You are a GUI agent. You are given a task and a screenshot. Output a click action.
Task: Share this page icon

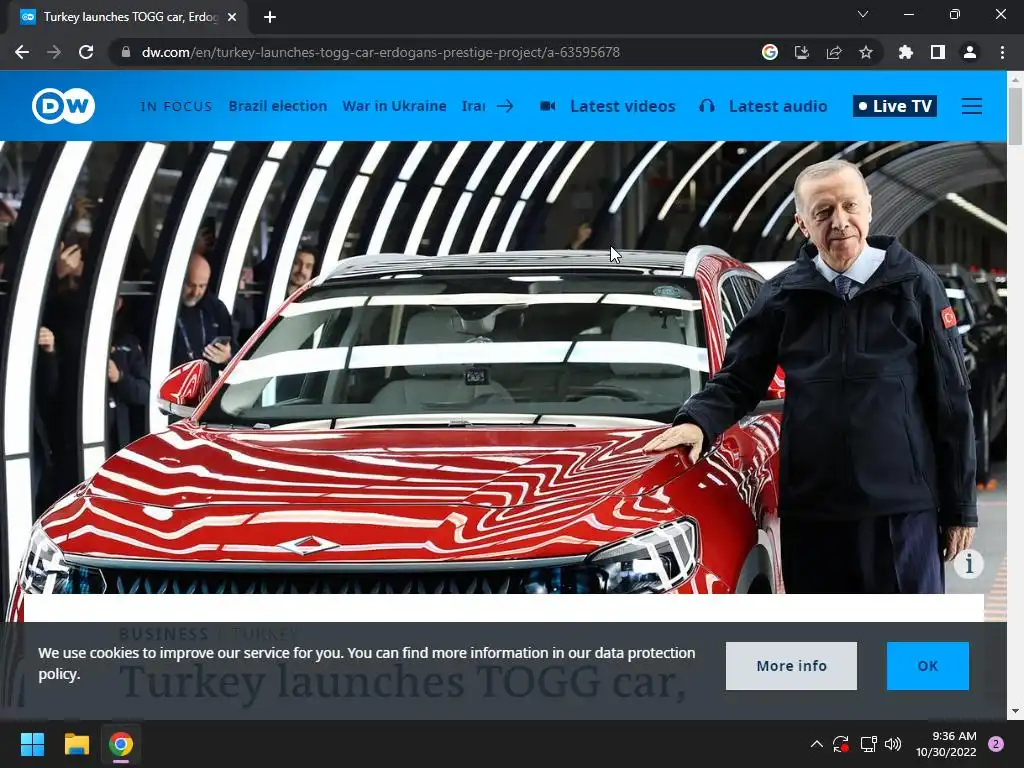(x=834, y=52)
